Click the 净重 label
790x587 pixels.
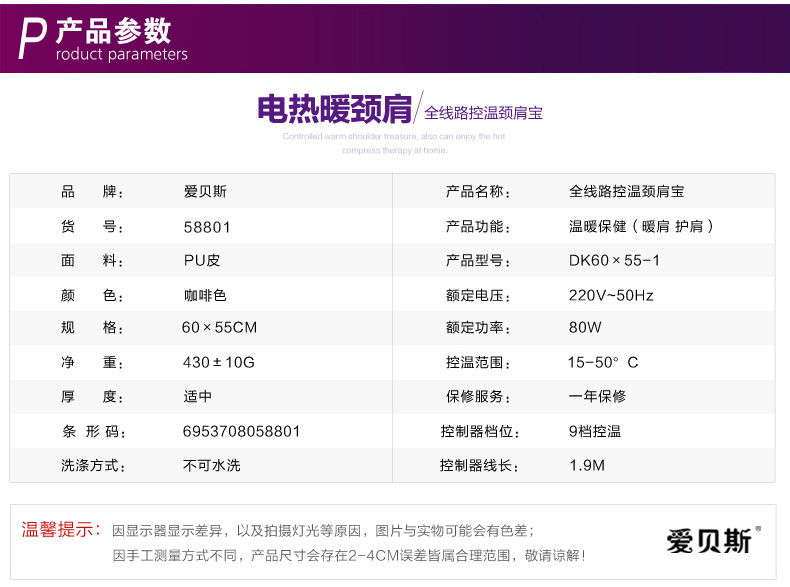click(x=92, y=362)
